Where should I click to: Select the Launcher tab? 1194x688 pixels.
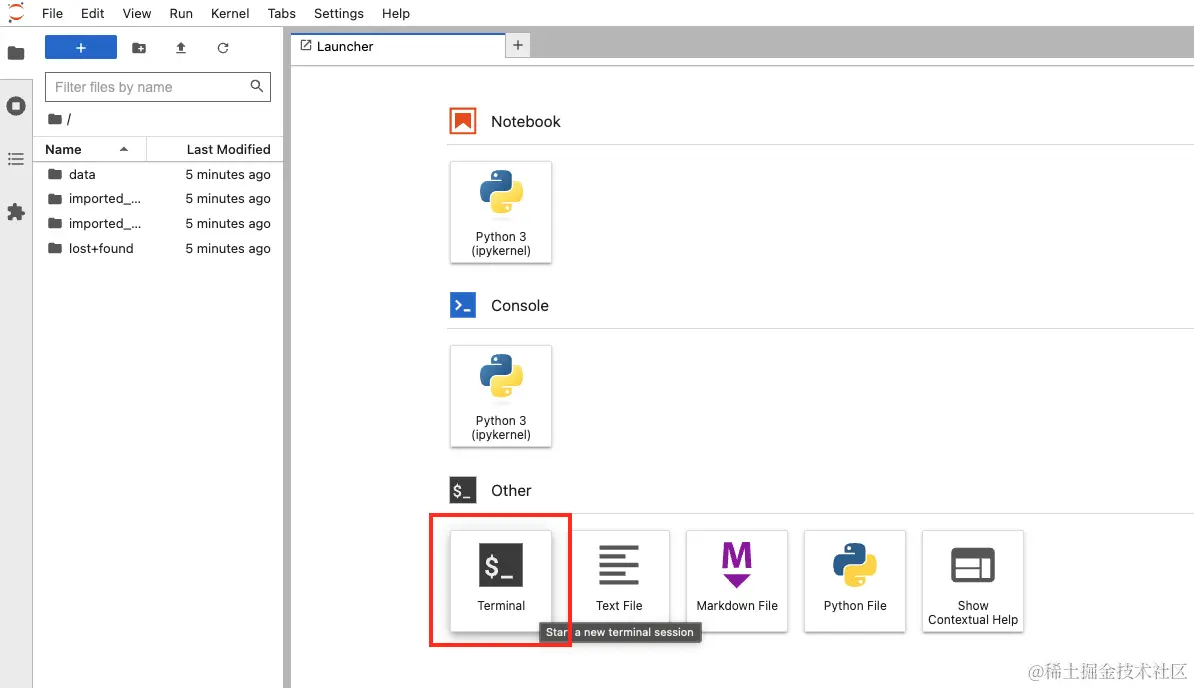(398, 46)
